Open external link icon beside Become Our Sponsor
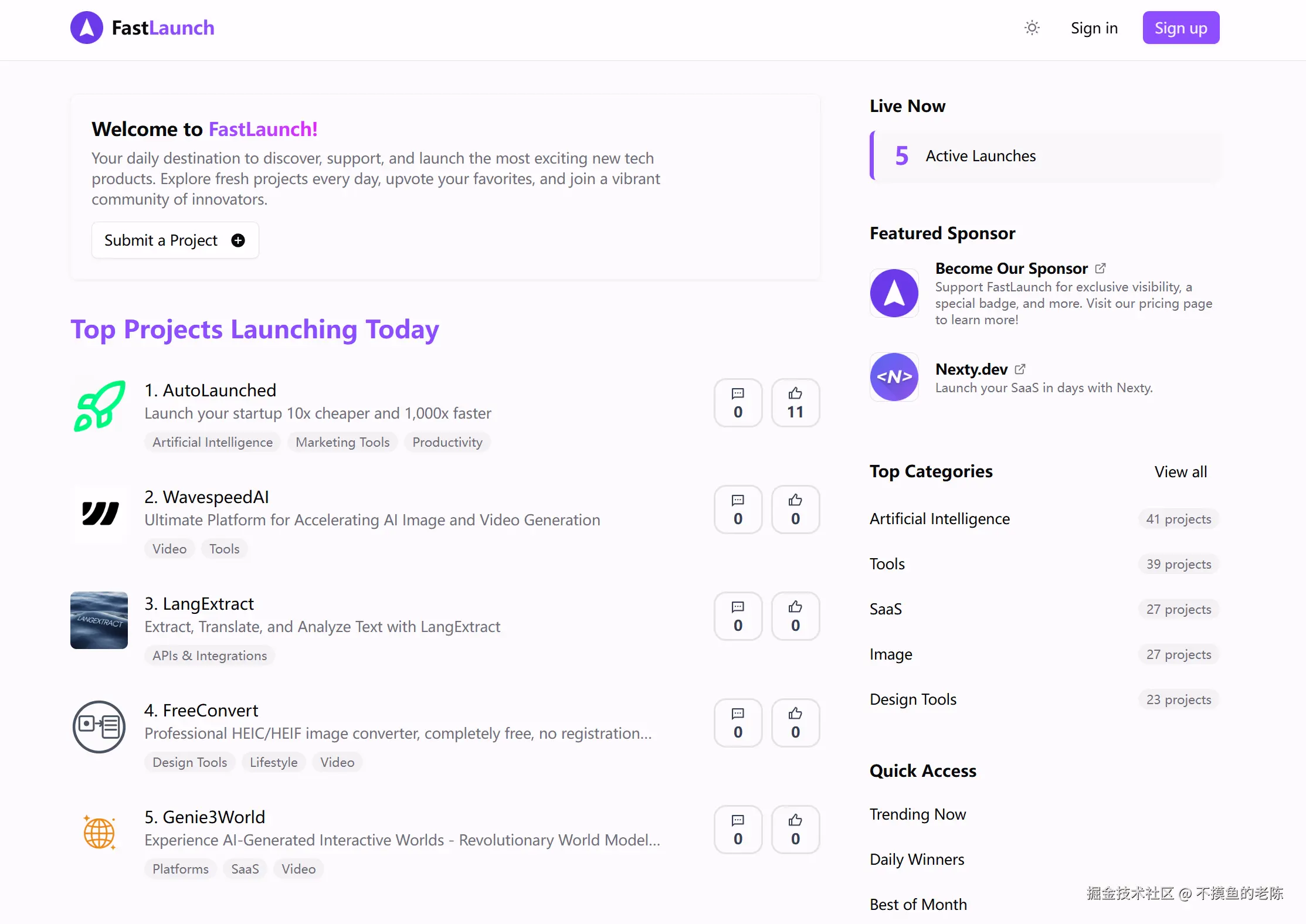 [1100, 268]
